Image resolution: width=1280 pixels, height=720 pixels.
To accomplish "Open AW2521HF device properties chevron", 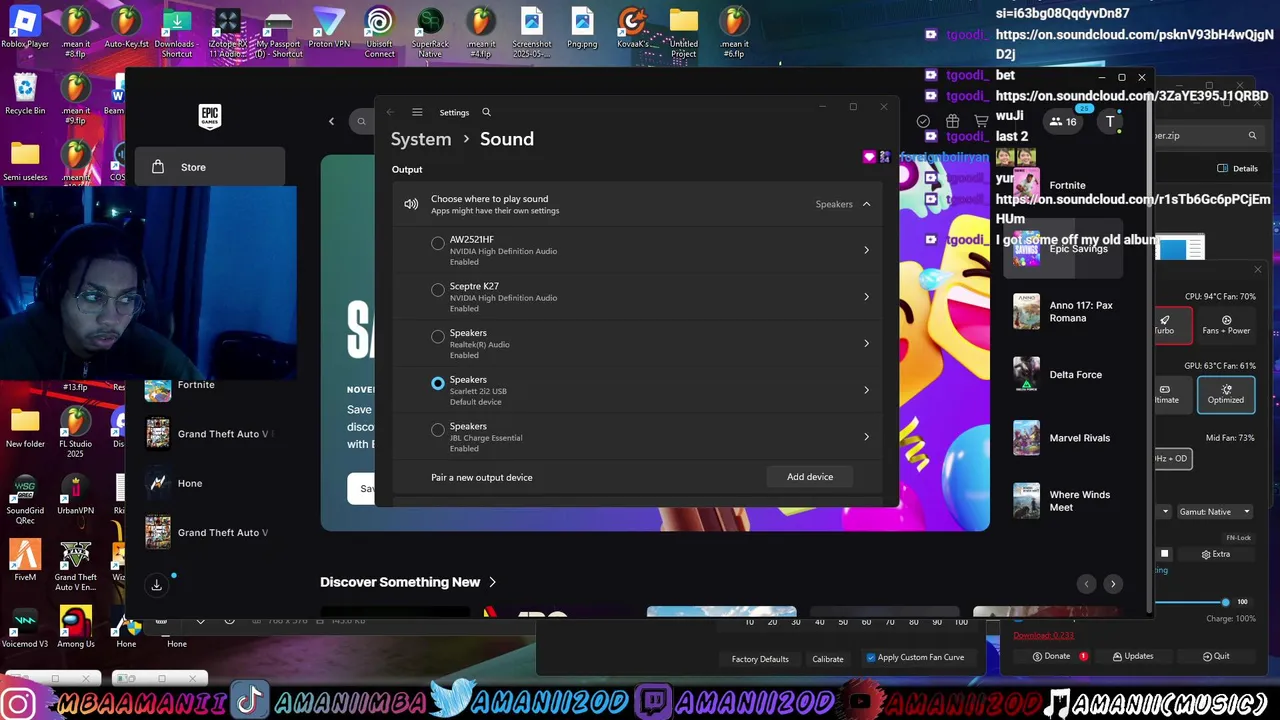I will click(x=866, y=250).
